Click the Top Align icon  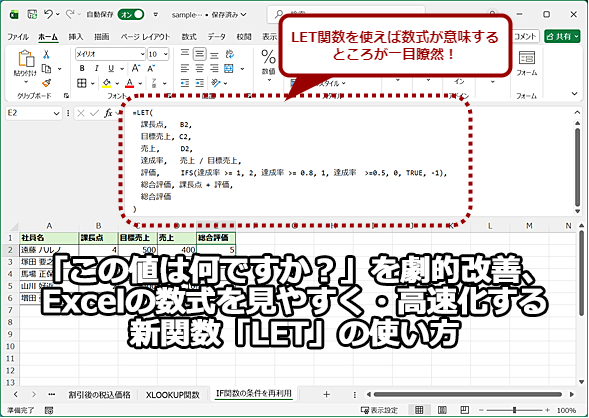pos(184,54)
